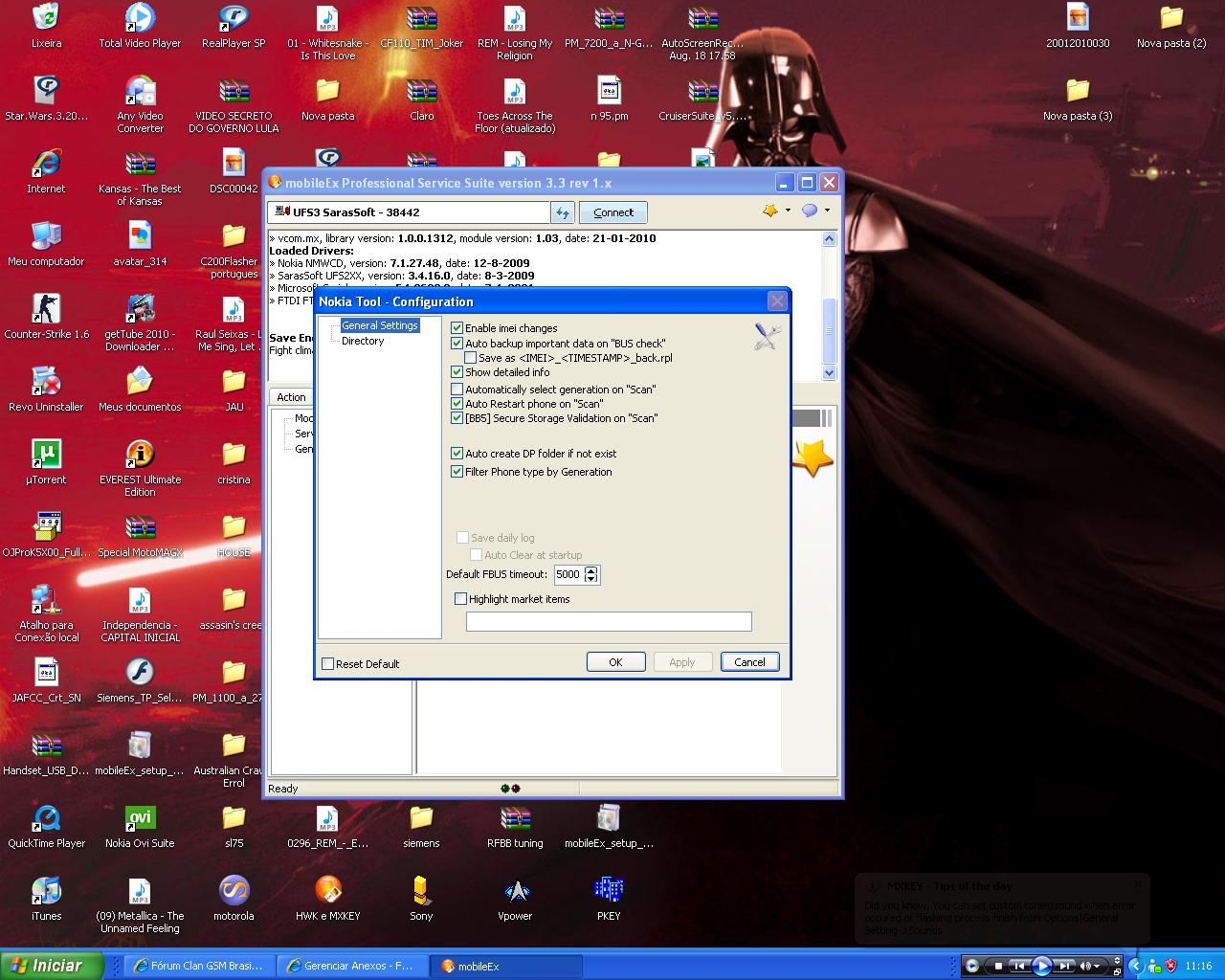Image resolution: width=1225 pixels, height=980 pixels.
Task: Click play on Windows Media Player toolbar
Action: pos(1042,966)
